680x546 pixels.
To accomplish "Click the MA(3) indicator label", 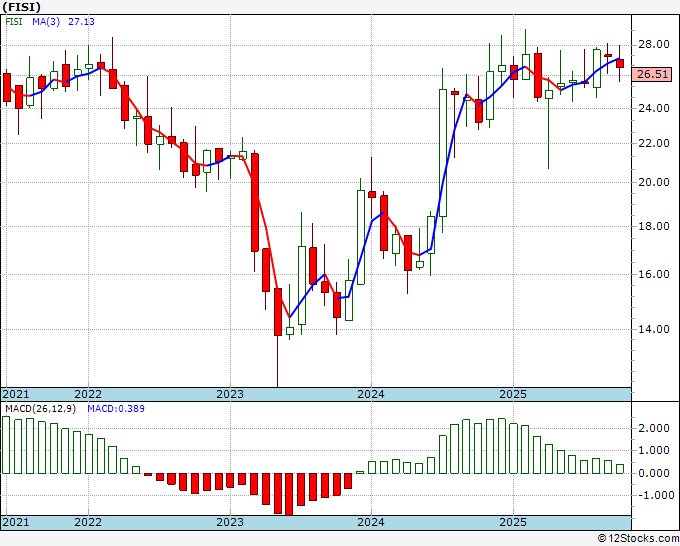I will (x=46, y=22).
